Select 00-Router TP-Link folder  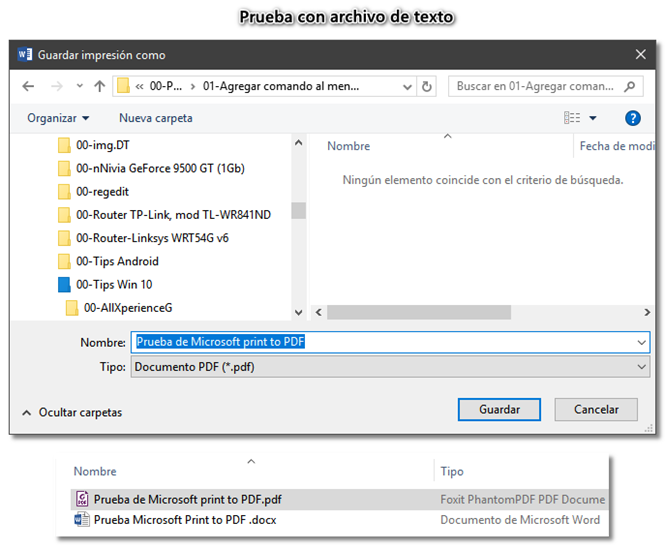point(164,215)
